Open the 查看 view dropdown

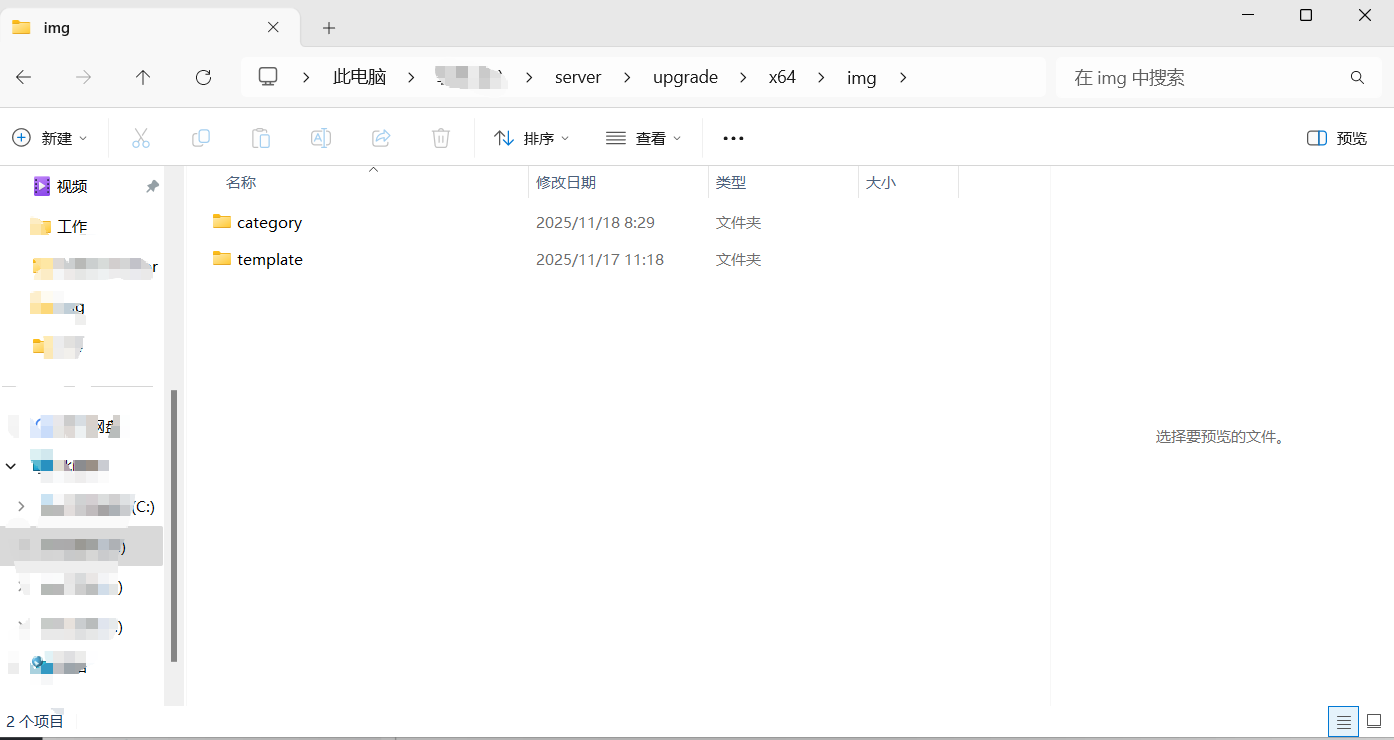coord(644,138)
